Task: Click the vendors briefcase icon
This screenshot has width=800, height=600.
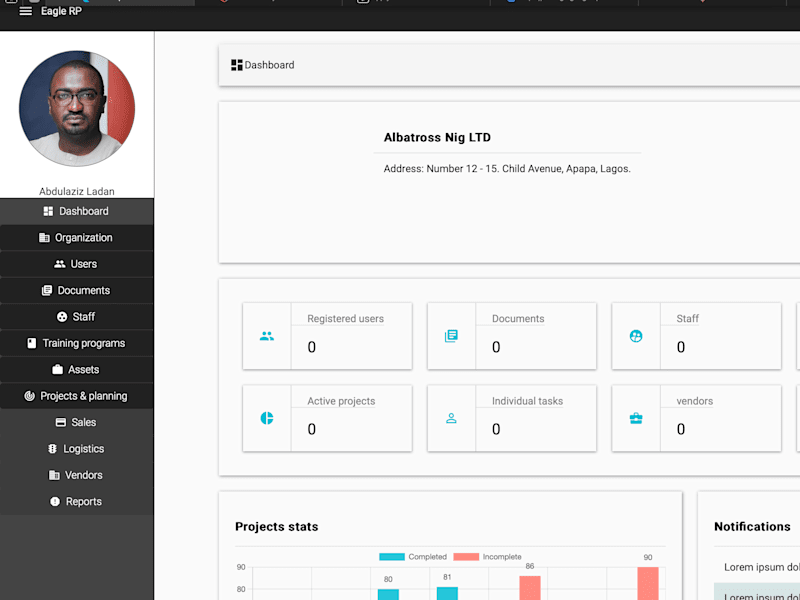Action: click(x=636, y=418)
